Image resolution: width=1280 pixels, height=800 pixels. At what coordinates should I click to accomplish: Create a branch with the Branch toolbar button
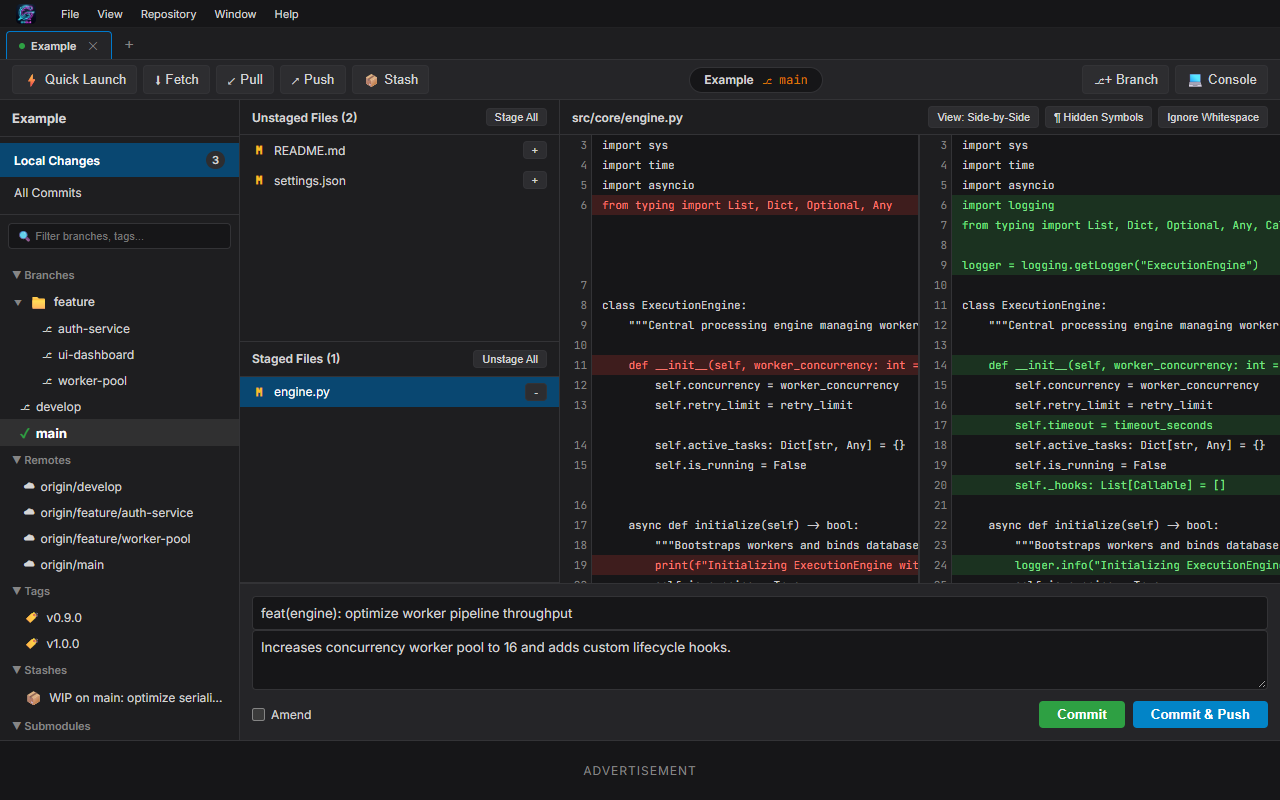[1126, 80]
